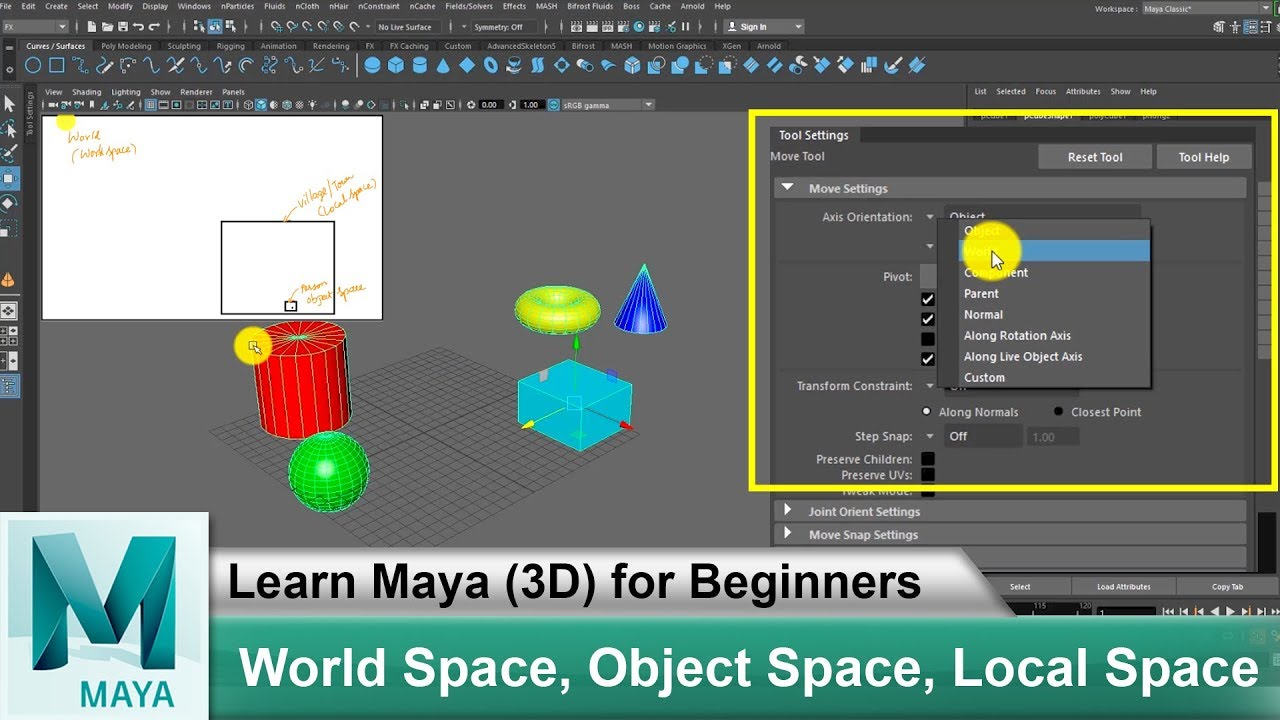Expand Joint Orient Settings section
Screen dimensions: 1280x720
788,510
